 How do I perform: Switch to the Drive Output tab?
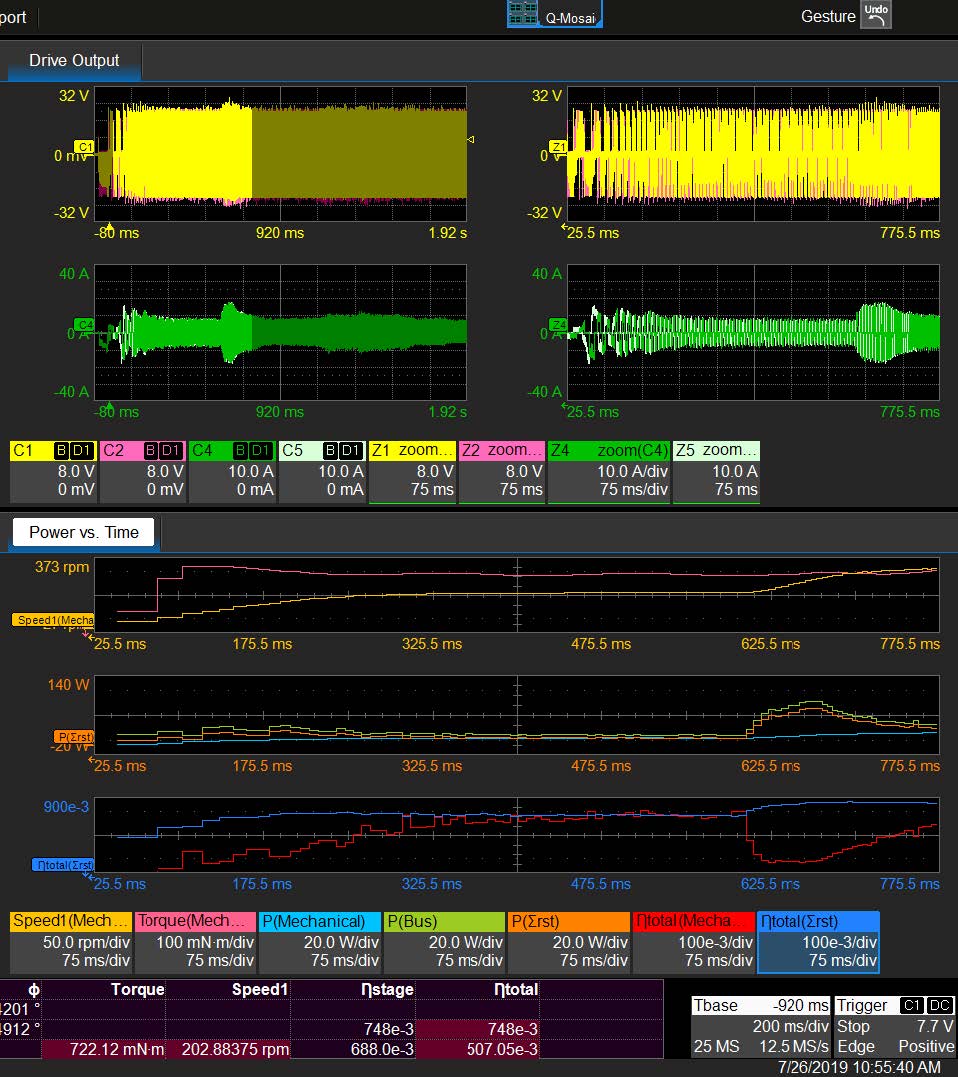pyautogui.click(x=74, y=61)
